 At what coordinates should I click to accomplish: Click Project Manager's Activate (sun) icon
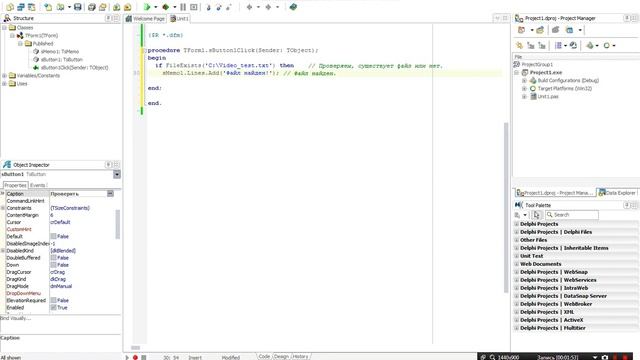[519, 45]
